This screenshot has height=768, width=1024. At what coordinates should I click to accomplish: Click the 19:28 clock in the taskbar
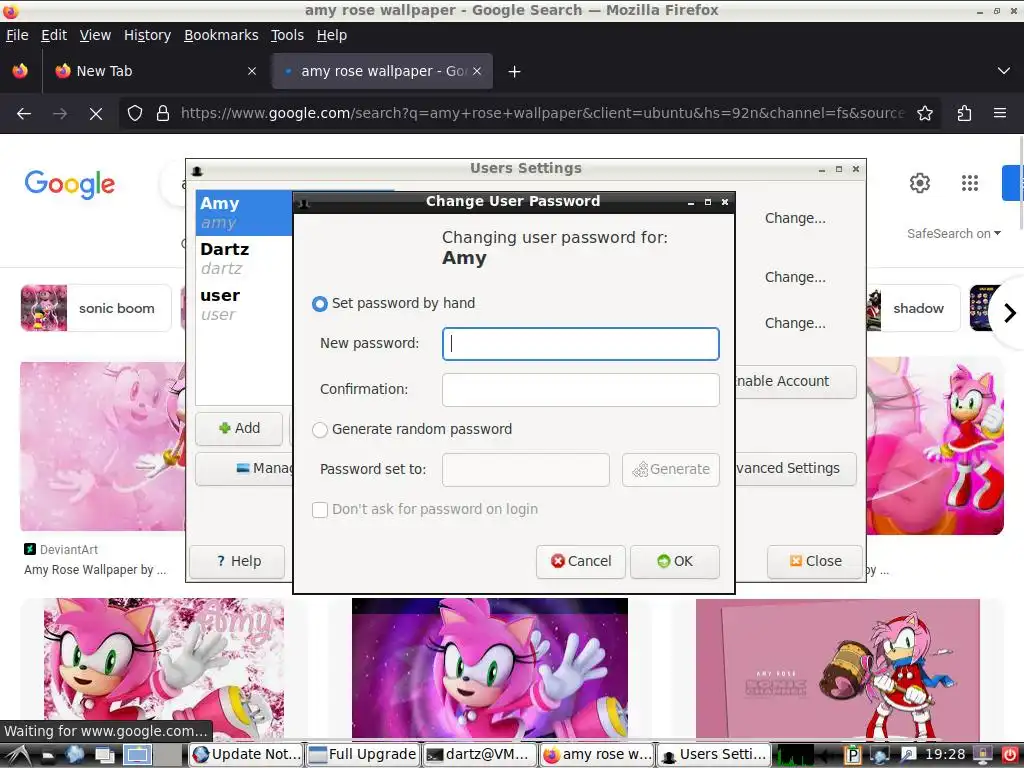(x=945, y=755)
